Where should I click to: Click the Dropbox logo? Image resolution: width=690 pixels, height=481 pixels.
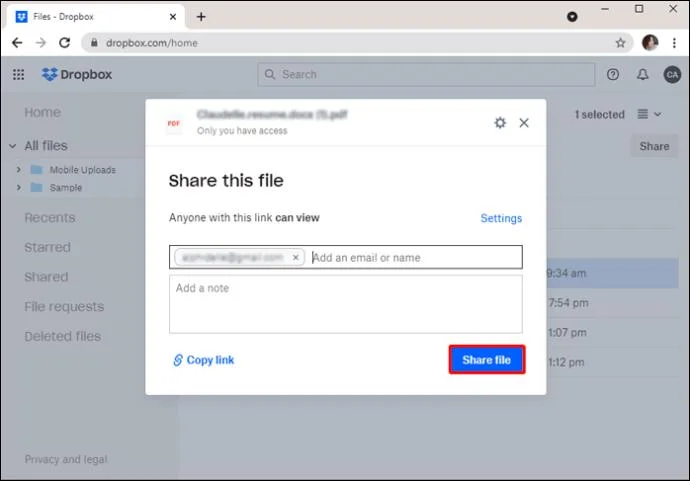point(77,74)
